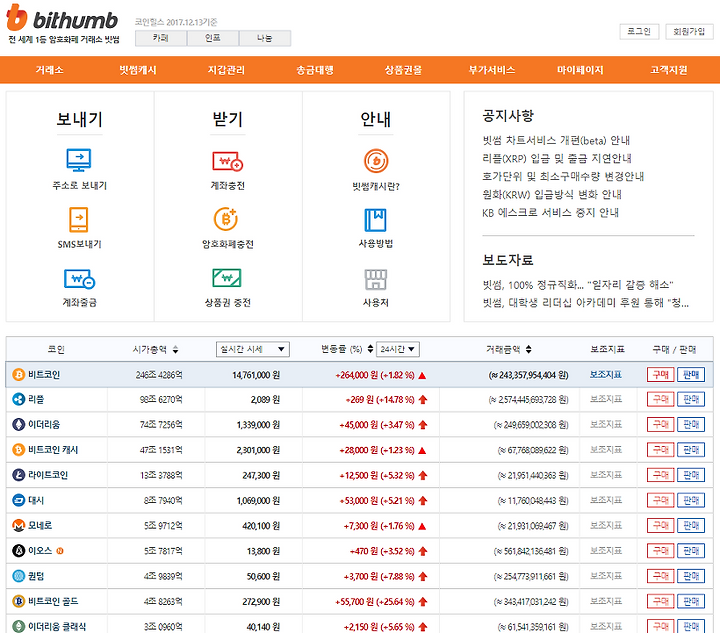The height and width of the screenshot is (633, 720).
Task: Click 구매 in the 리플 row
Action: pyautogui.click(x=660, y=399)
